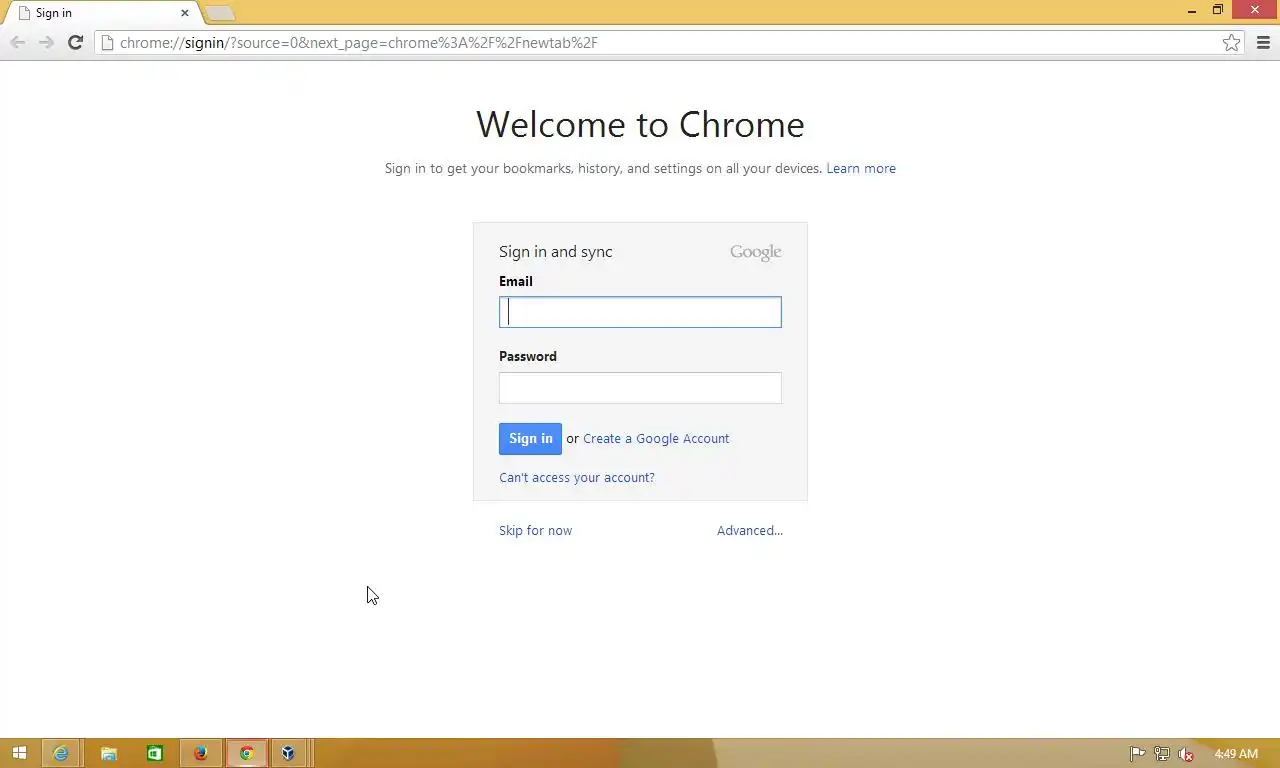Open the Create a Google Account link

coord(656,438)
